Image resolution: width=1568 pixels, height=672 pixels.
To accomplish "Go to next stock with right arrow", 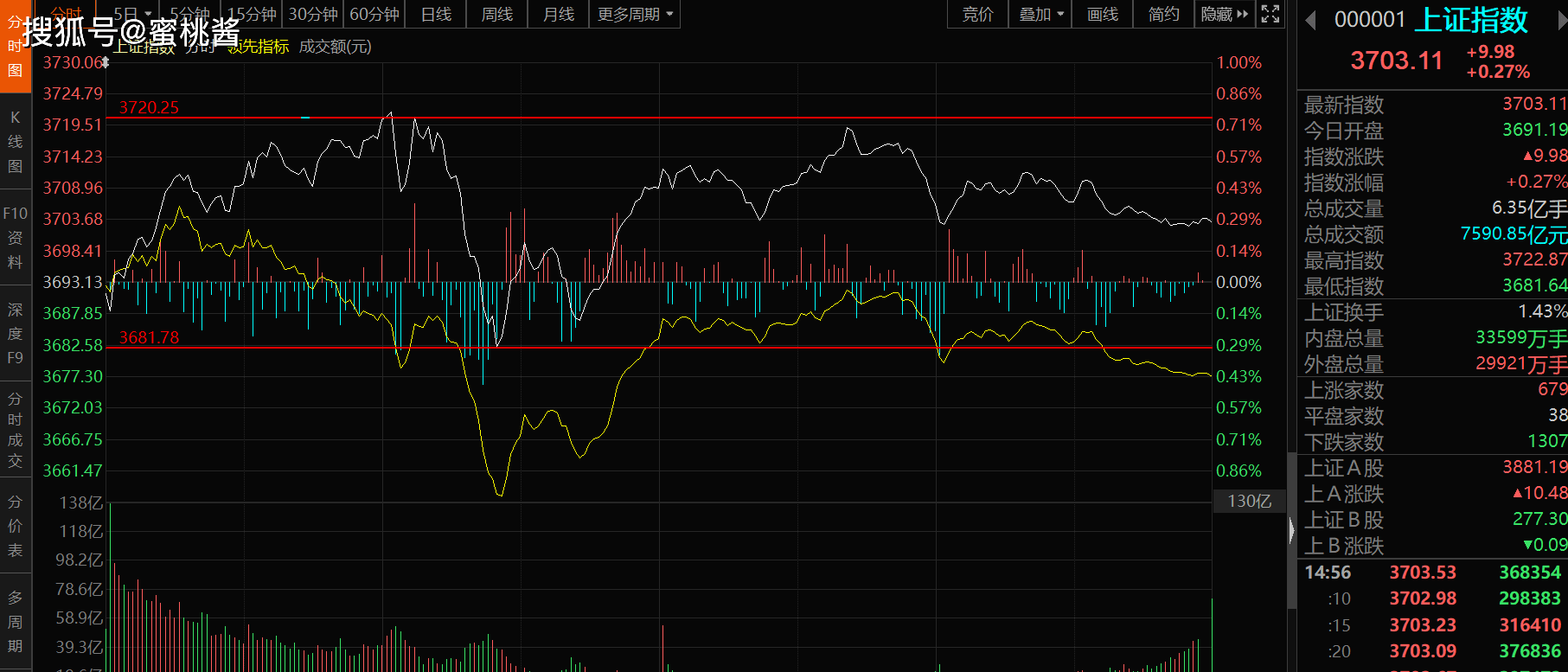I will click(1562, 20).
